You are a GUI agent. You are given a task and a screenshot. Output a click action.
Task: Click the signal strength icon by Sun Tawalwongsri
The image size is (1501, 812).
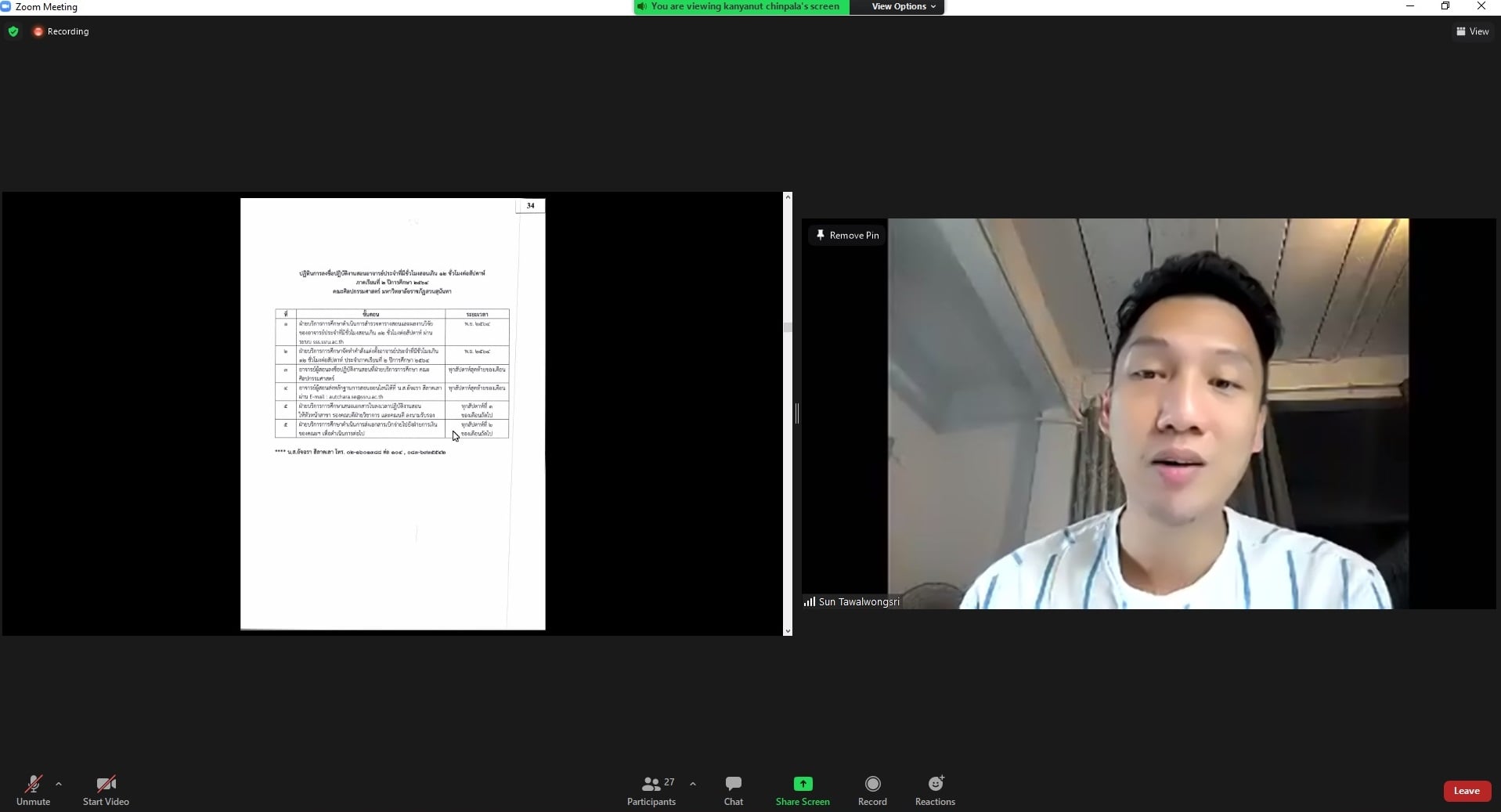click(809, 601)
